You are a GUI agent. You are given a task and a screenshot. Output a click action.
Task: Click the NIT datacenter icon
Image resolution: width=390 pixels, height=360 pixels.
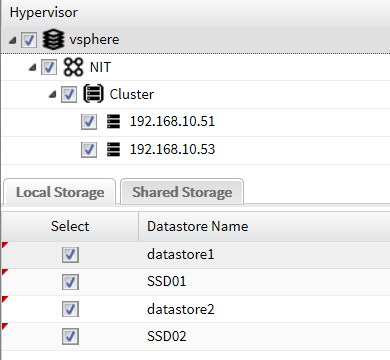[x=73, y=67]
